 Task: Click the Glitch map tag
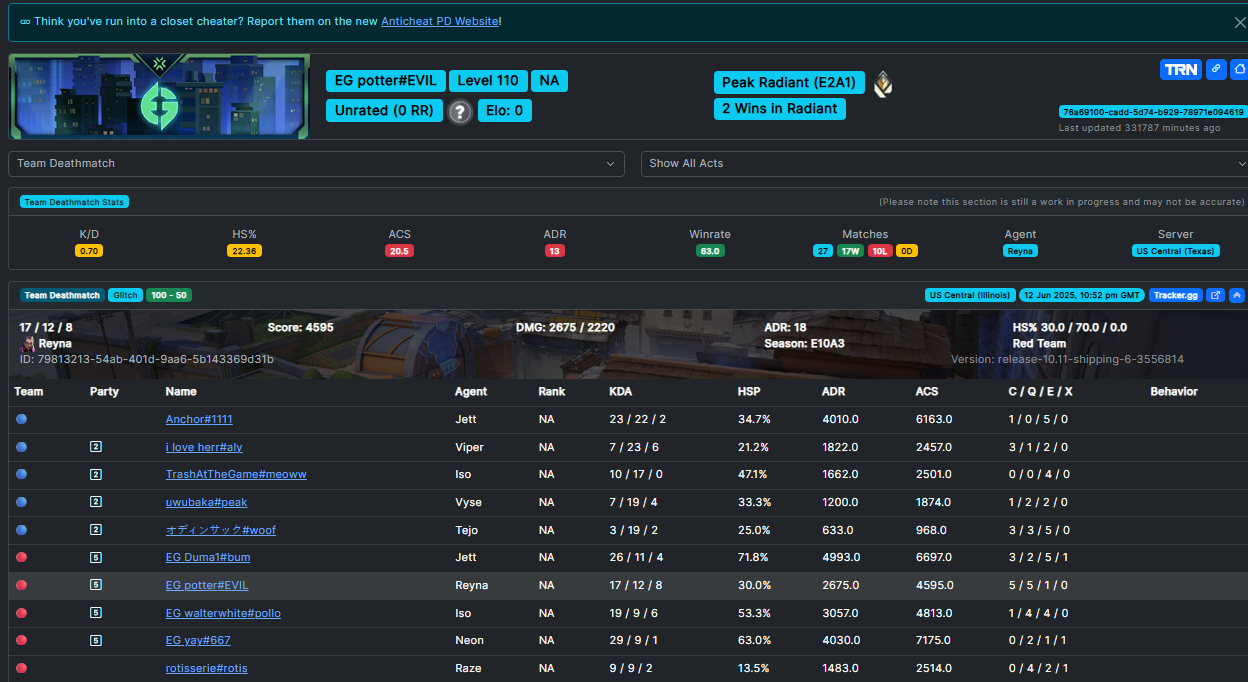[125, 295]
